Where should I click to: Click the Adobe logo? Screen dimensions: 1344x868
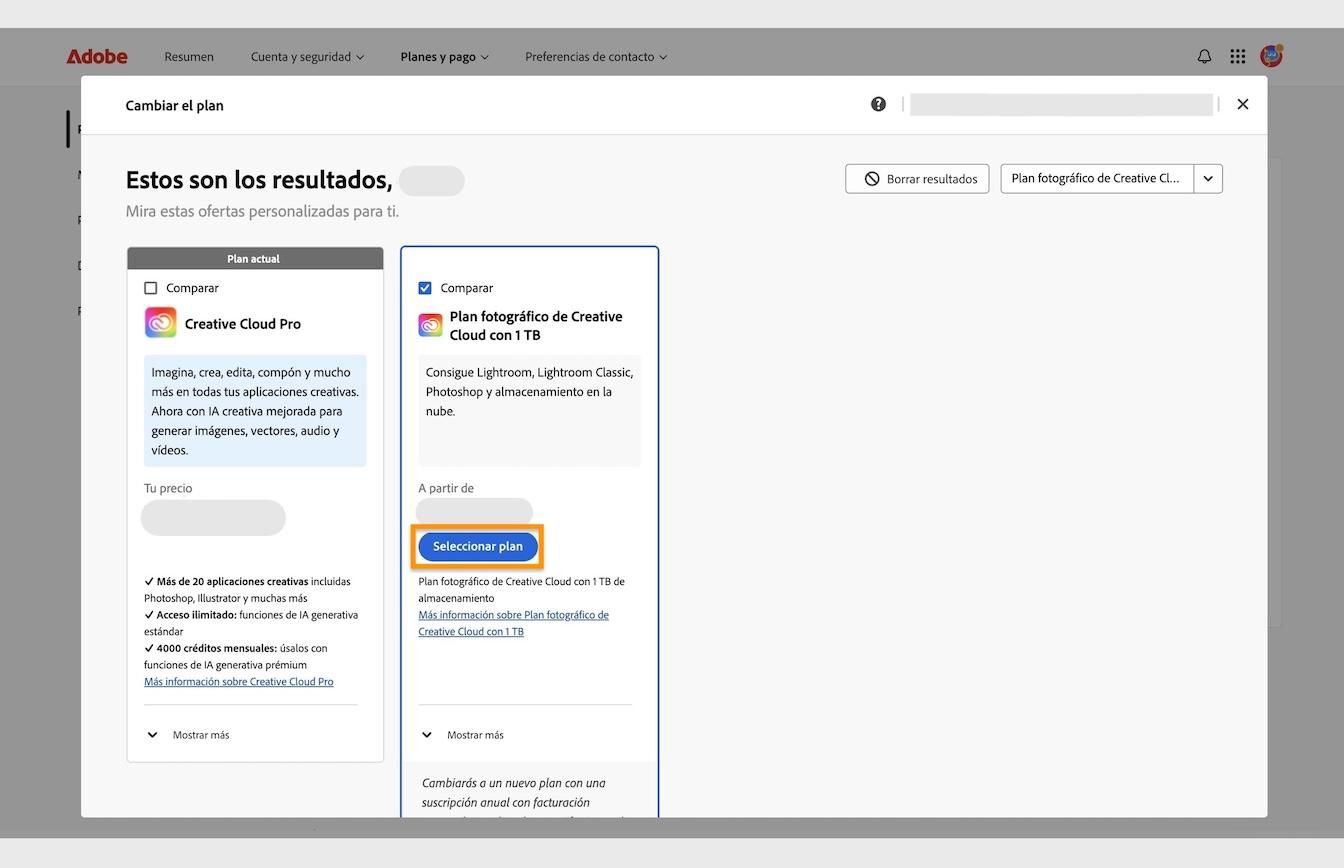tap(97, 57)
